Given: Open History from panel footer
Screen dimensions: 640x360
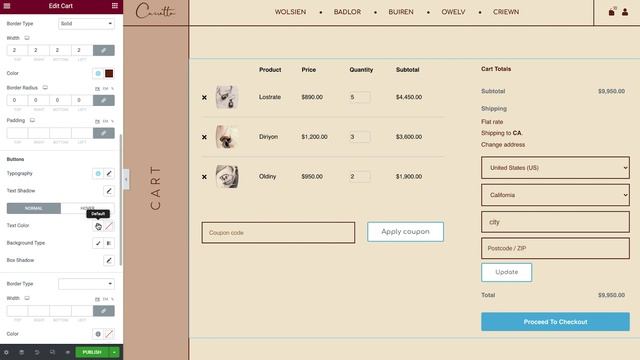Looking at the screenshot, I should (37, 352).
